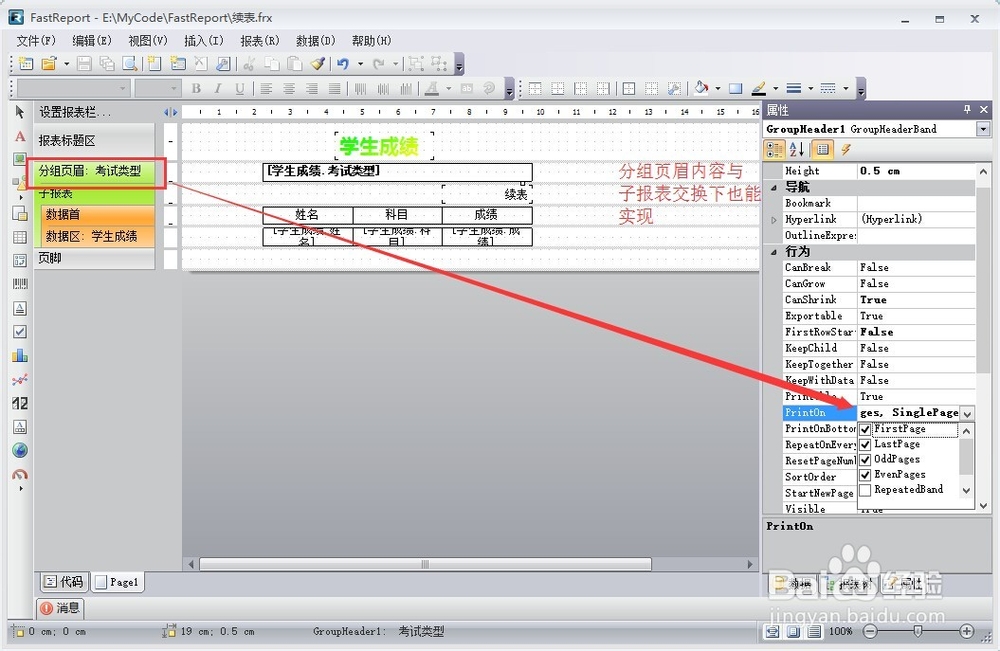Click the Cut scissors icon

[249, 63]
